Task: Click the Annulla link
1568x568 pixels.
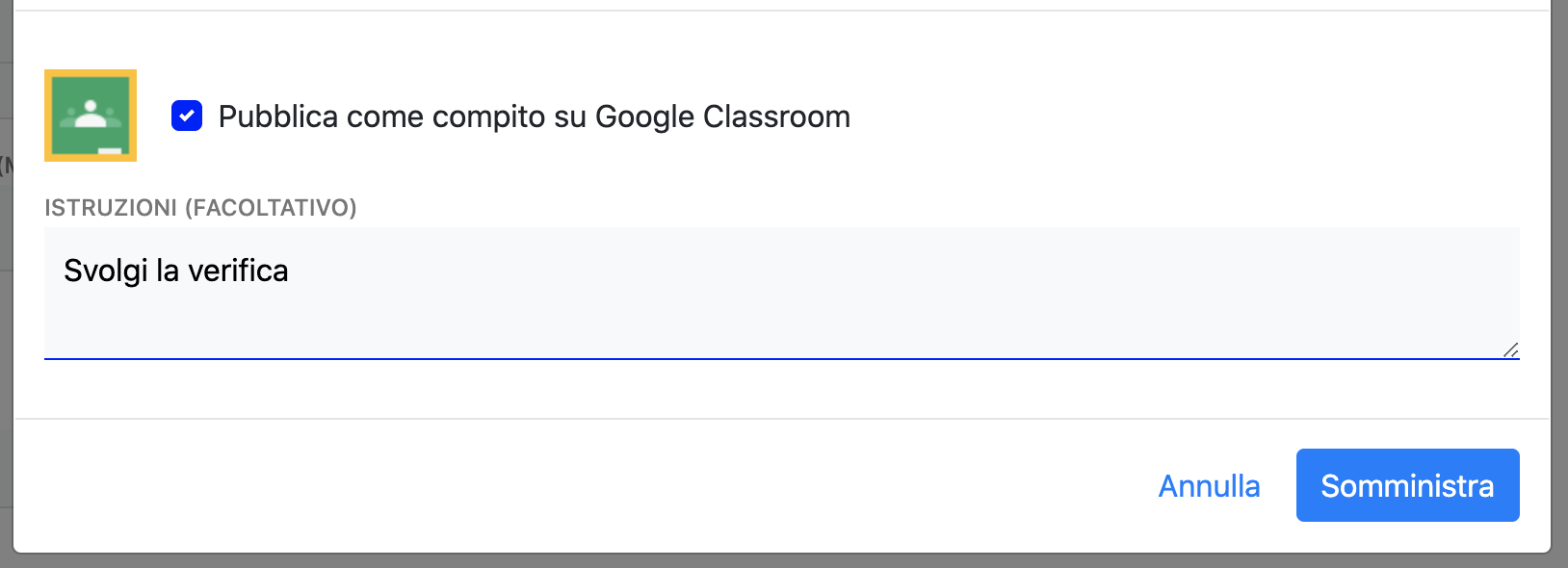Action: click(x=1209, y=486)
